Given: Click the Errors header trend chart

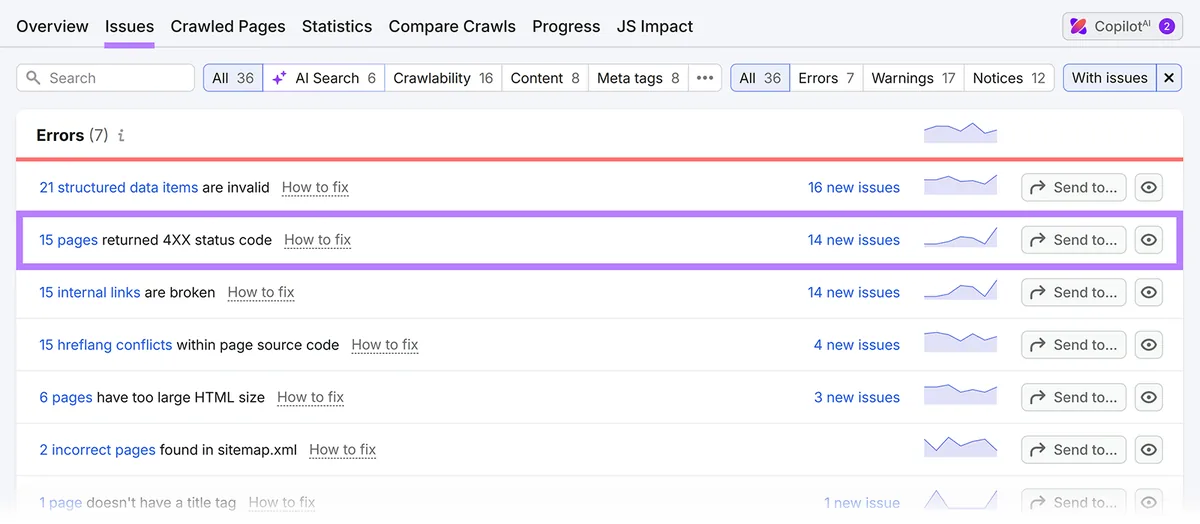Looking at the screenshot, I should pyautogui.click(x=961, y=134).
